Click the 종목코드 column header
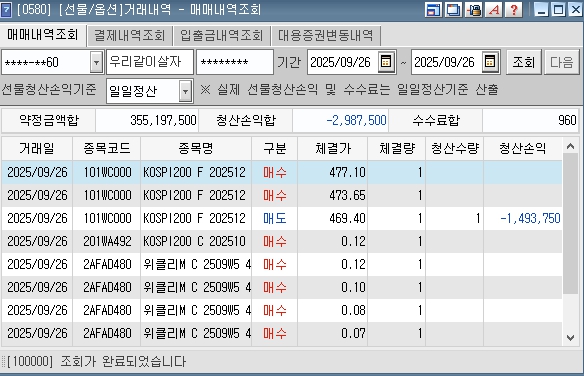Screen dimensions: 584x376 pyautogui.click(x=107, y=149)
